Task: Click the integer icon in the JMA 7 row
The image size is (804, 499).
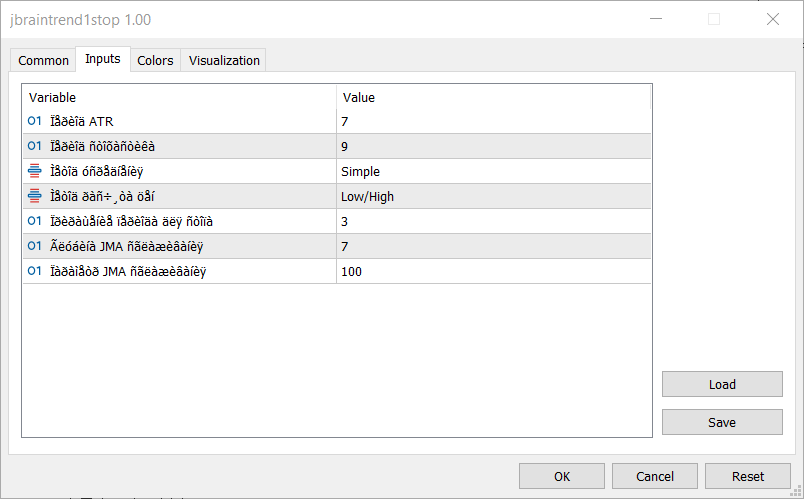Action: [x=35, y=246]
